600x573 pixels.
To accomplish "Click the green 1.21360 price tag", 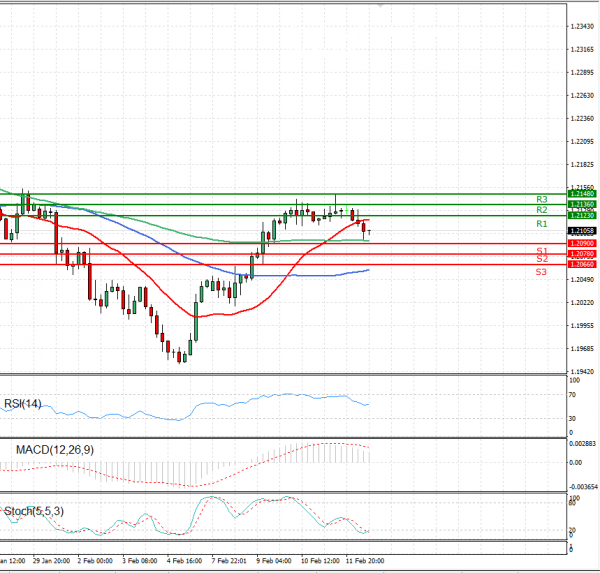I will coord(582,204).
